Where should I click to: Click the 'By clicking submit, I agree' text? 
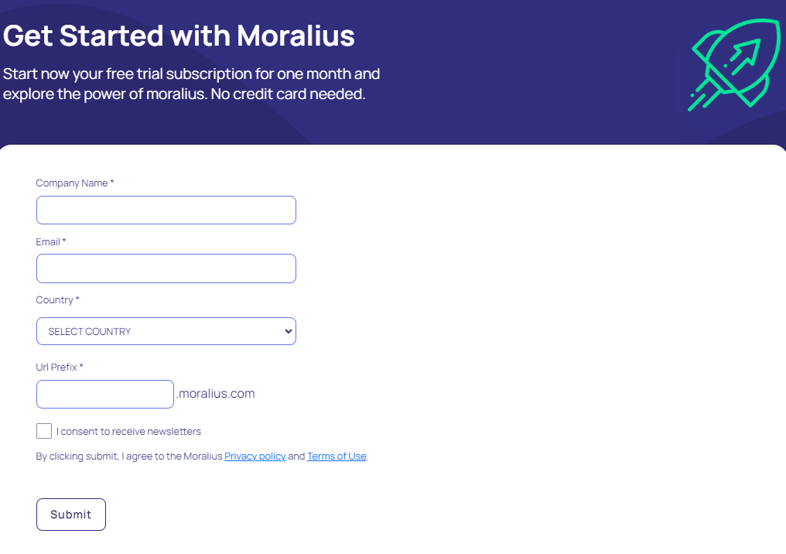[x=129, y=456]
